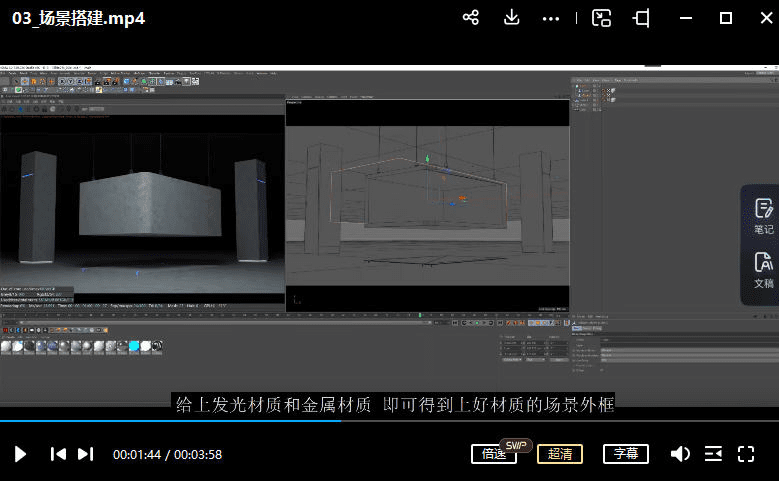Add a Cube primitive object
779x481 pixels.
[127, 81]
